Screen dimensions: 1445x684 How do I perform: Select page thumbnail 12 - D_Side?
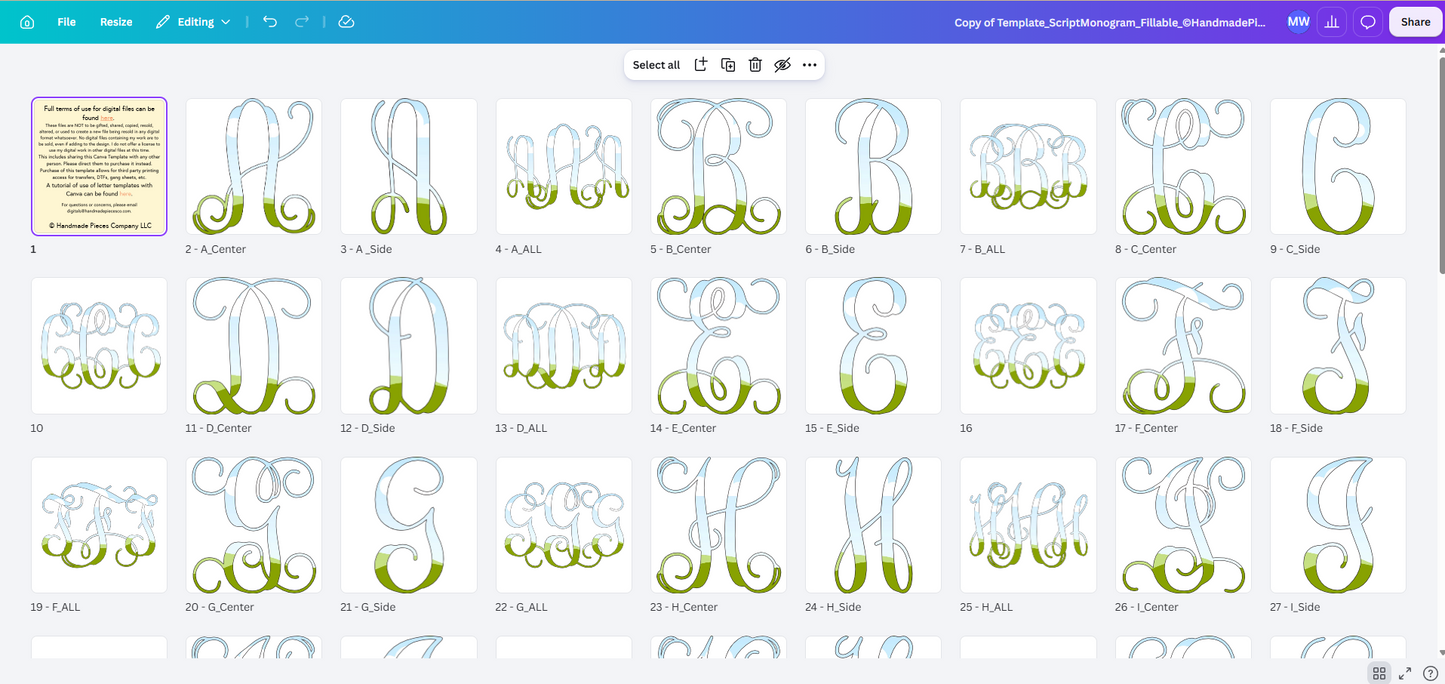point(409,345)
